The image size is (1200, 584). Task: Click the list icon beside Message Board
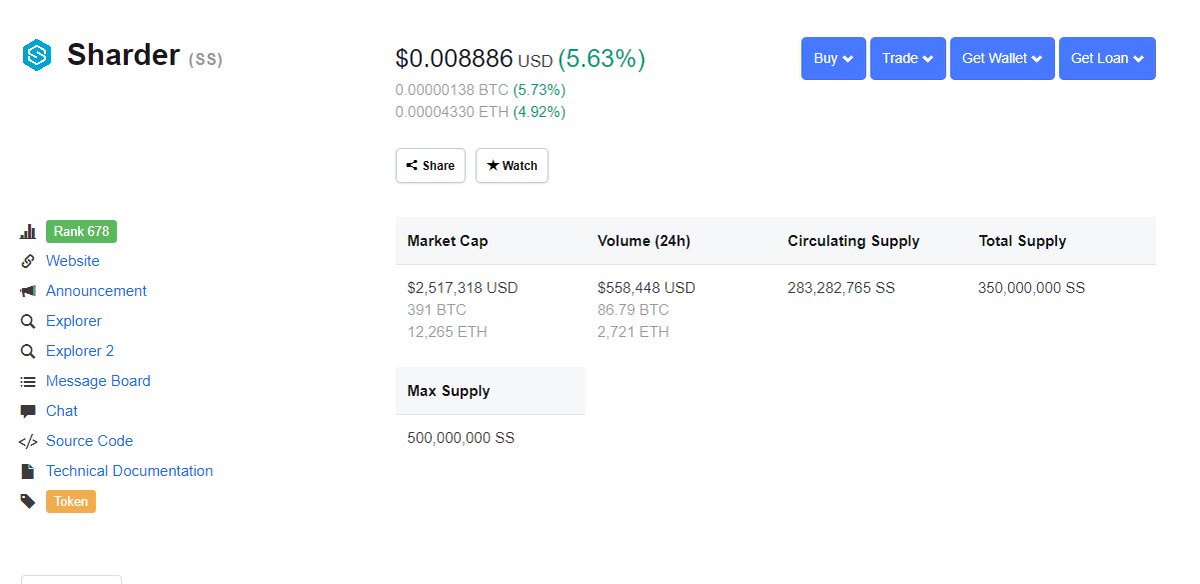(x=28, y=381)
